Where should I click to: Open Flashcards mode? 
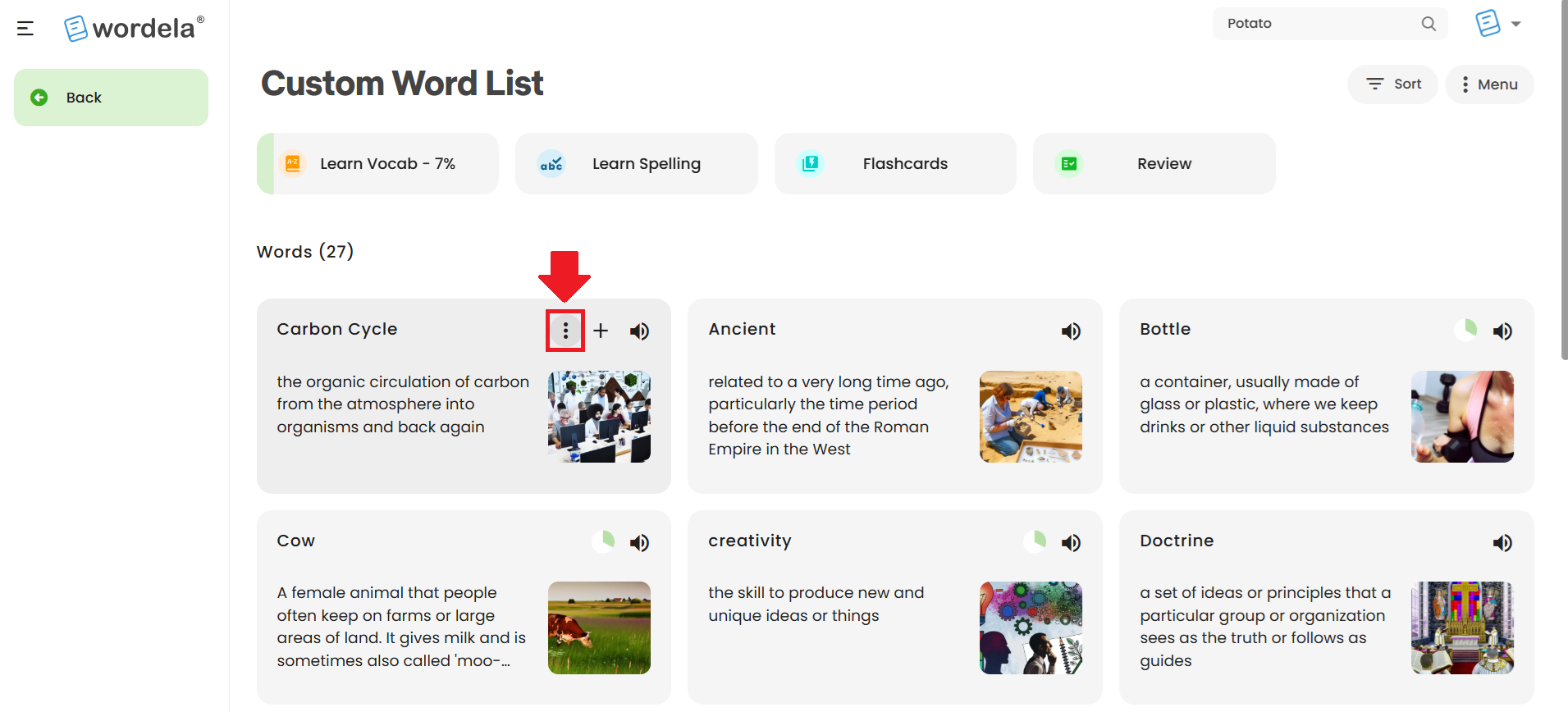(895, 163)
